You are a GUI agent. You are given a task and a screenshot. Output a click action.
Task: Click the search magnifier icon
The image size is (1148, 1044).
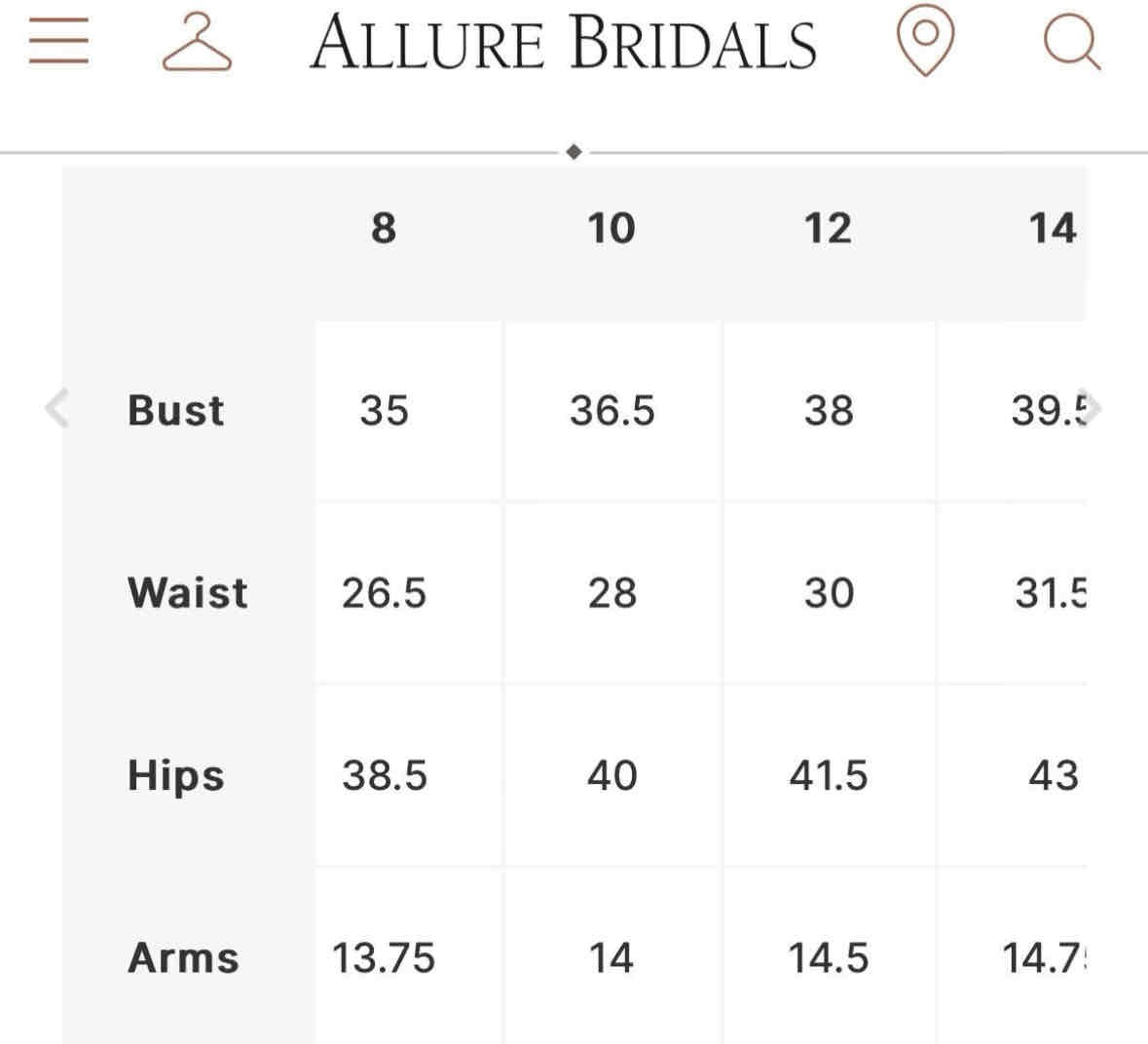pyautogui.click(x=1071, y=45)
